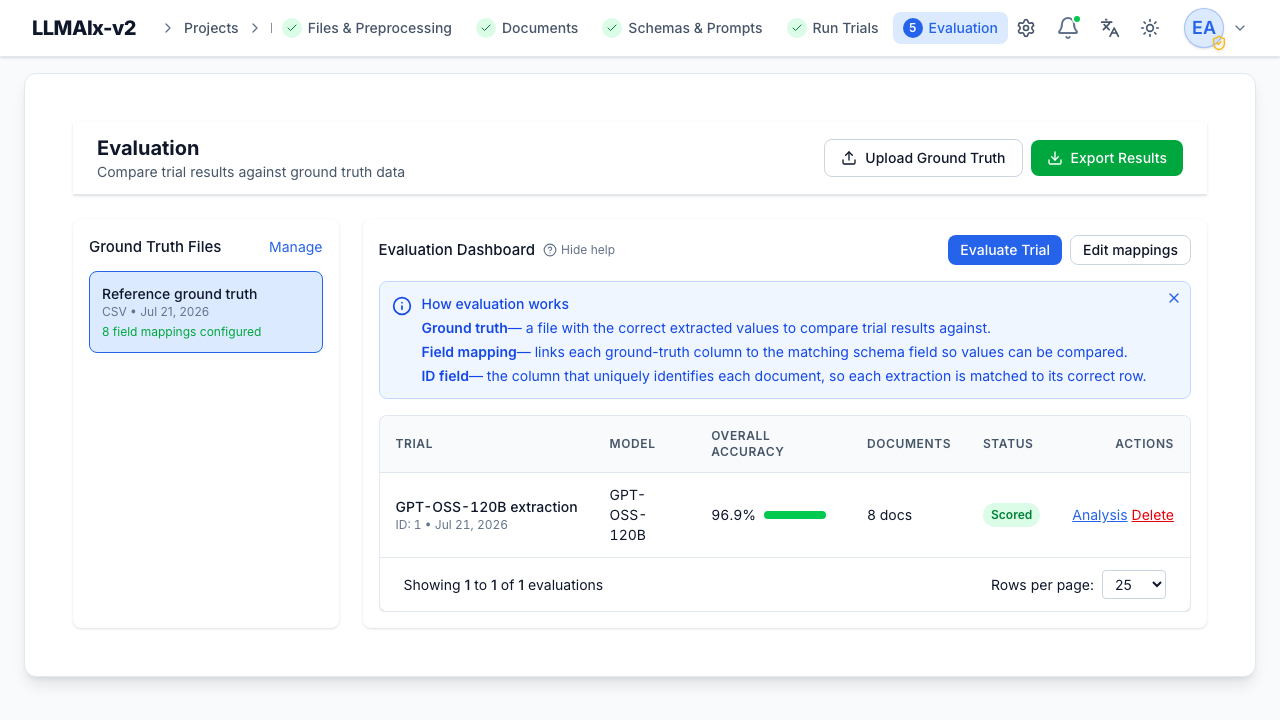Toggle light/dark theme sun icon
The image size is (1280, 720).
[1150, 28]
